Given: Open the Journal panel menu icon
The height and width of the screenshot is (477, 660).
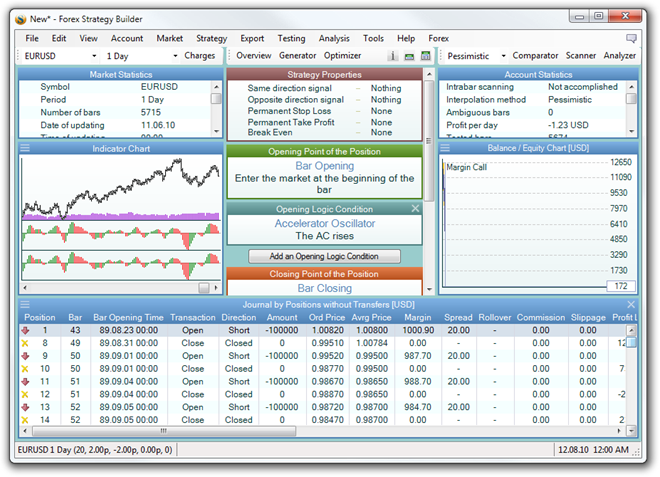Looking at the screenshot, I should pyautogui.click(x=25, y=304).
